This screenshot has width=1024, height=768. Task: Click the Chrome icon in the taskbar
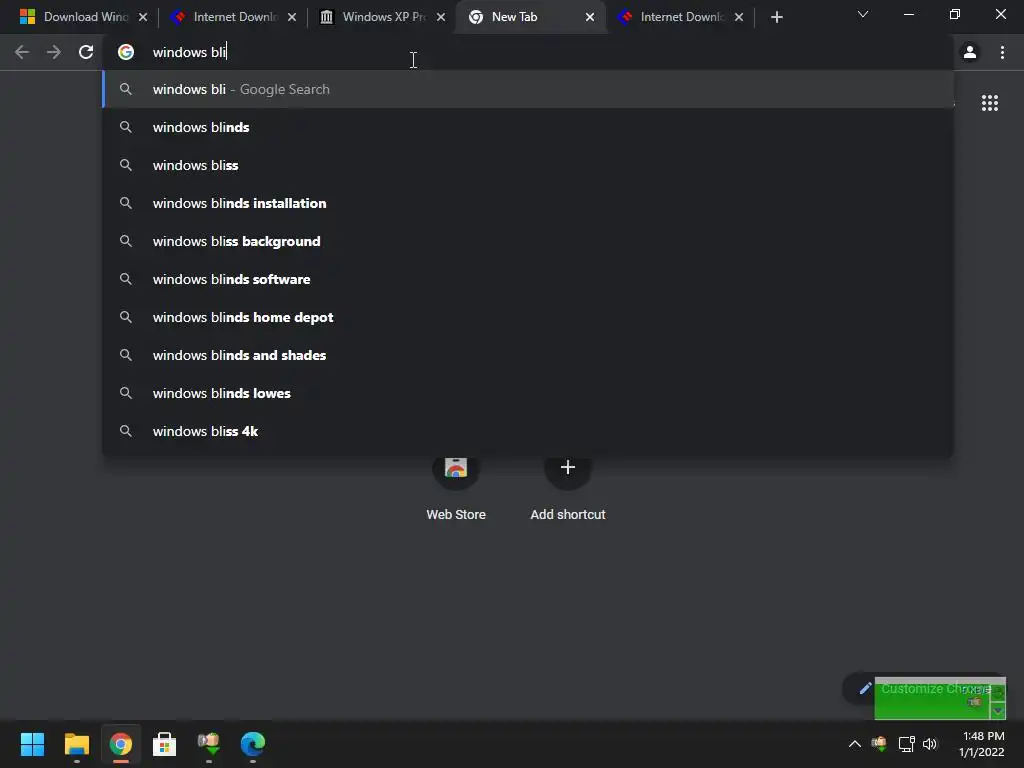121,744
